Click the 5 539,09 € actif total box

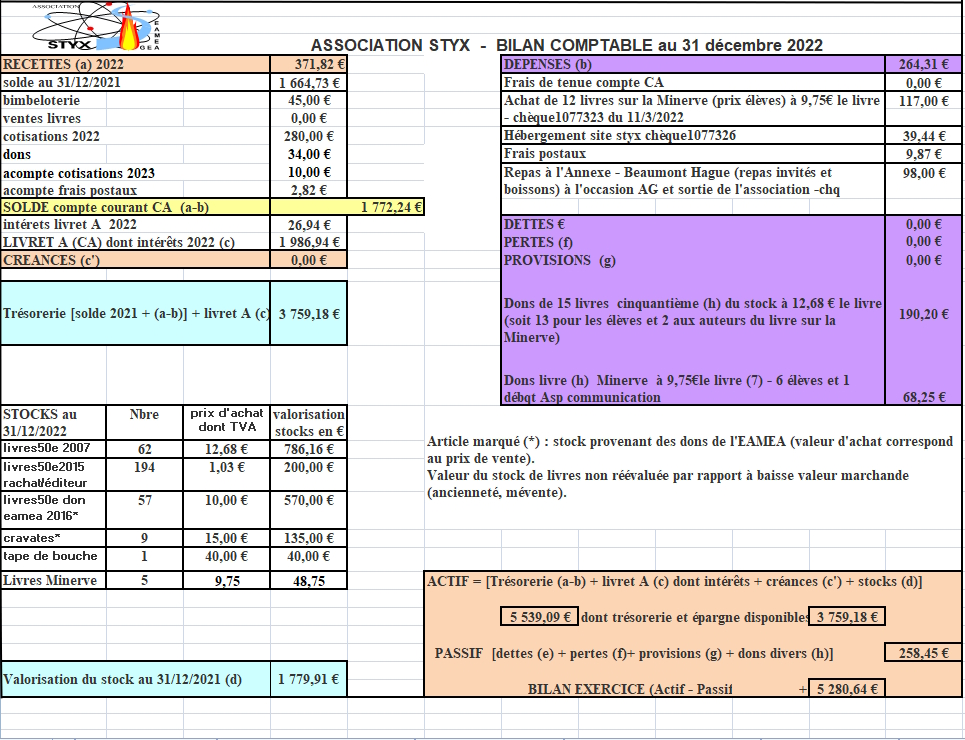click(x=541, y=617)
